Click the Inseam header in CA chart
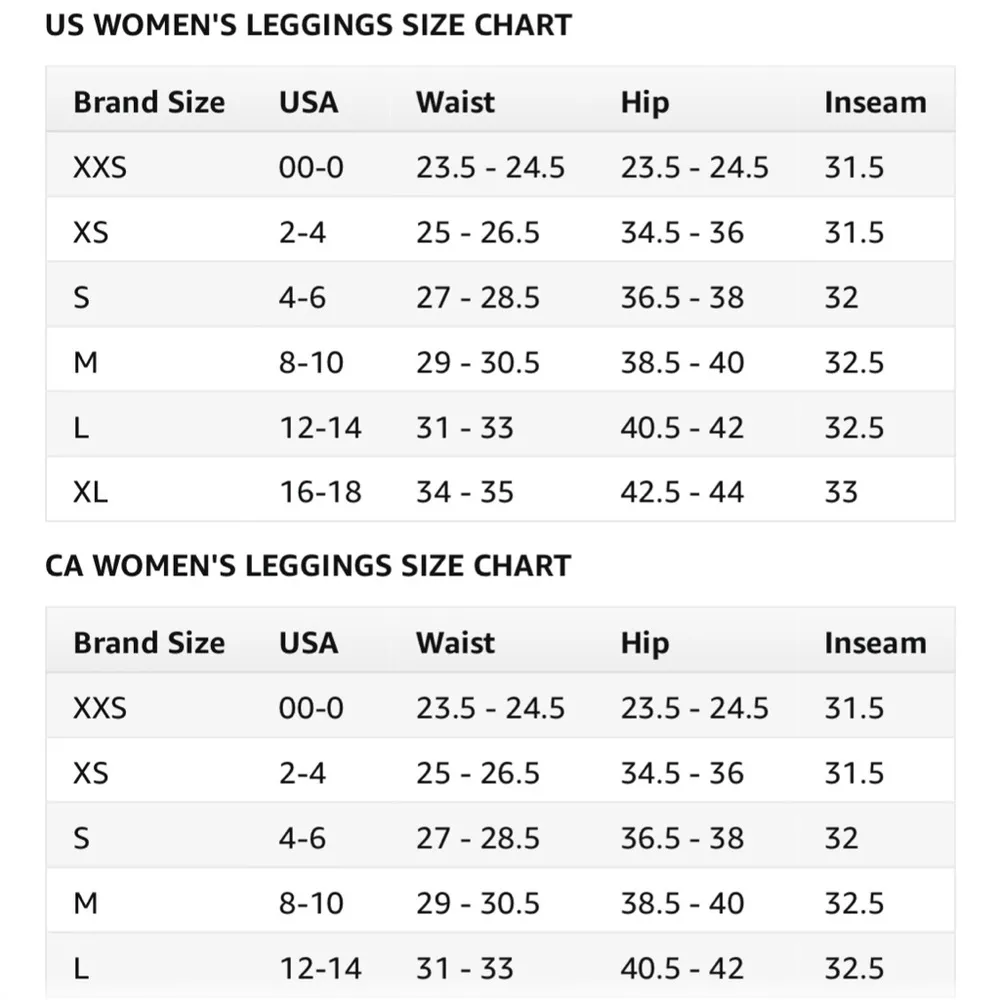This screenshot has width=1000, height=1000. pyautogui.click(x=875, y=643)
